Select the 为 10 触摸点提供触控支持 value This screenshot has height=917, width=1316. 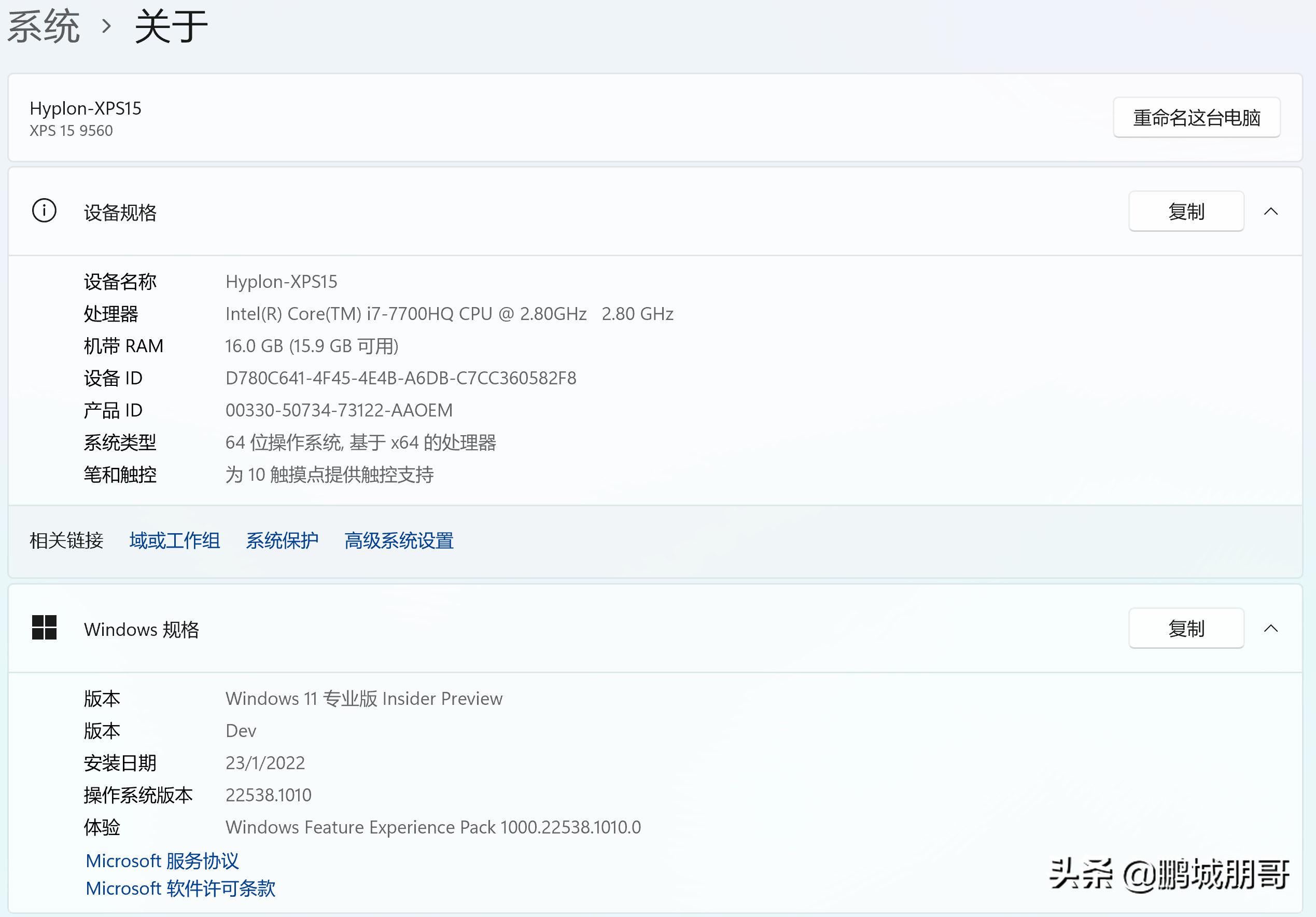(x=330, y=474)
